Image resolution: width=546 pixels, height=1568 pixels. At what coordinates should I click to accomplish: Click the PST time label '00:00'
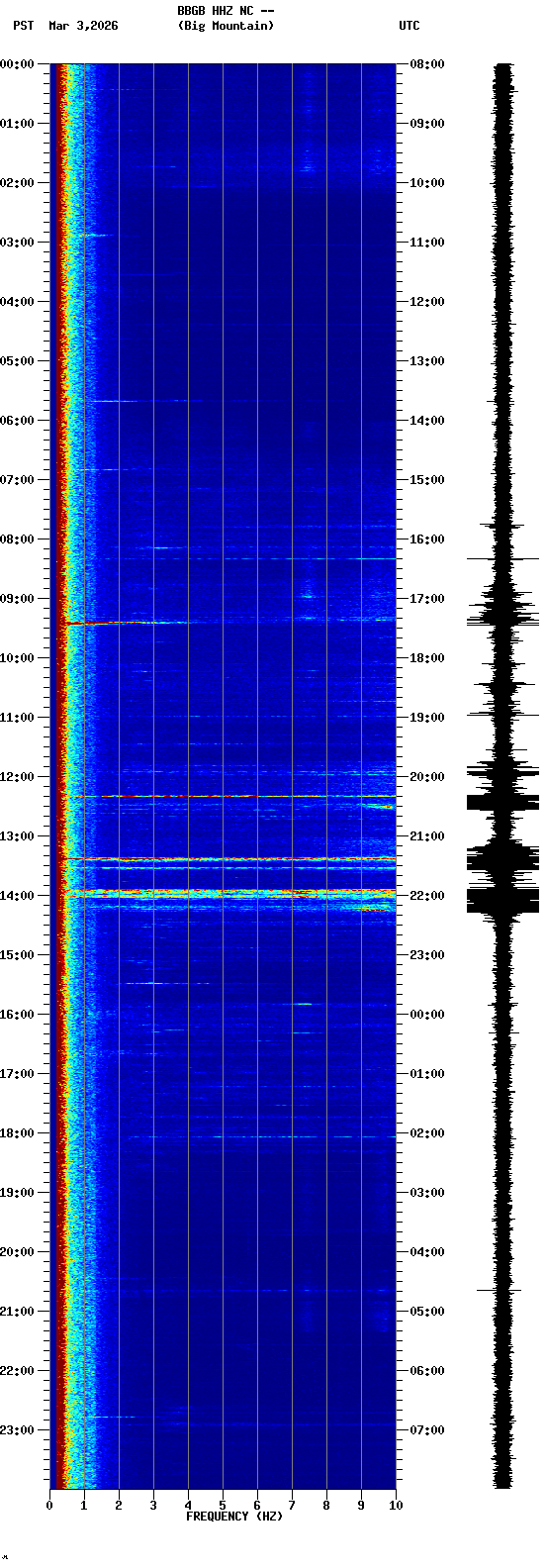[17, 64]
